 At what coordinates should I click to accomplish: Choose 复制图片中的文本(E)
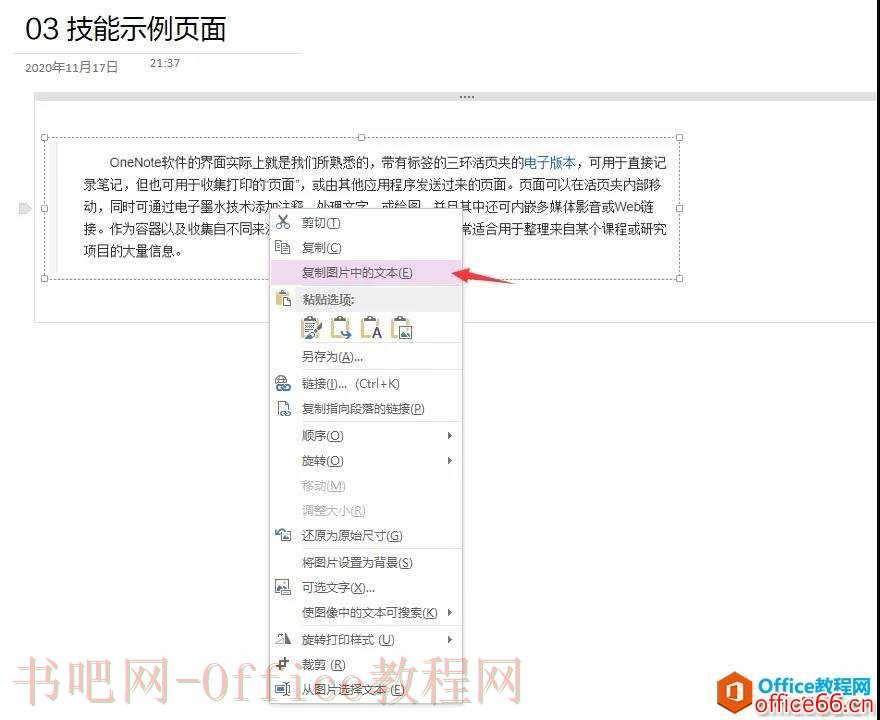pyautogui.click(x=365, y=273)
